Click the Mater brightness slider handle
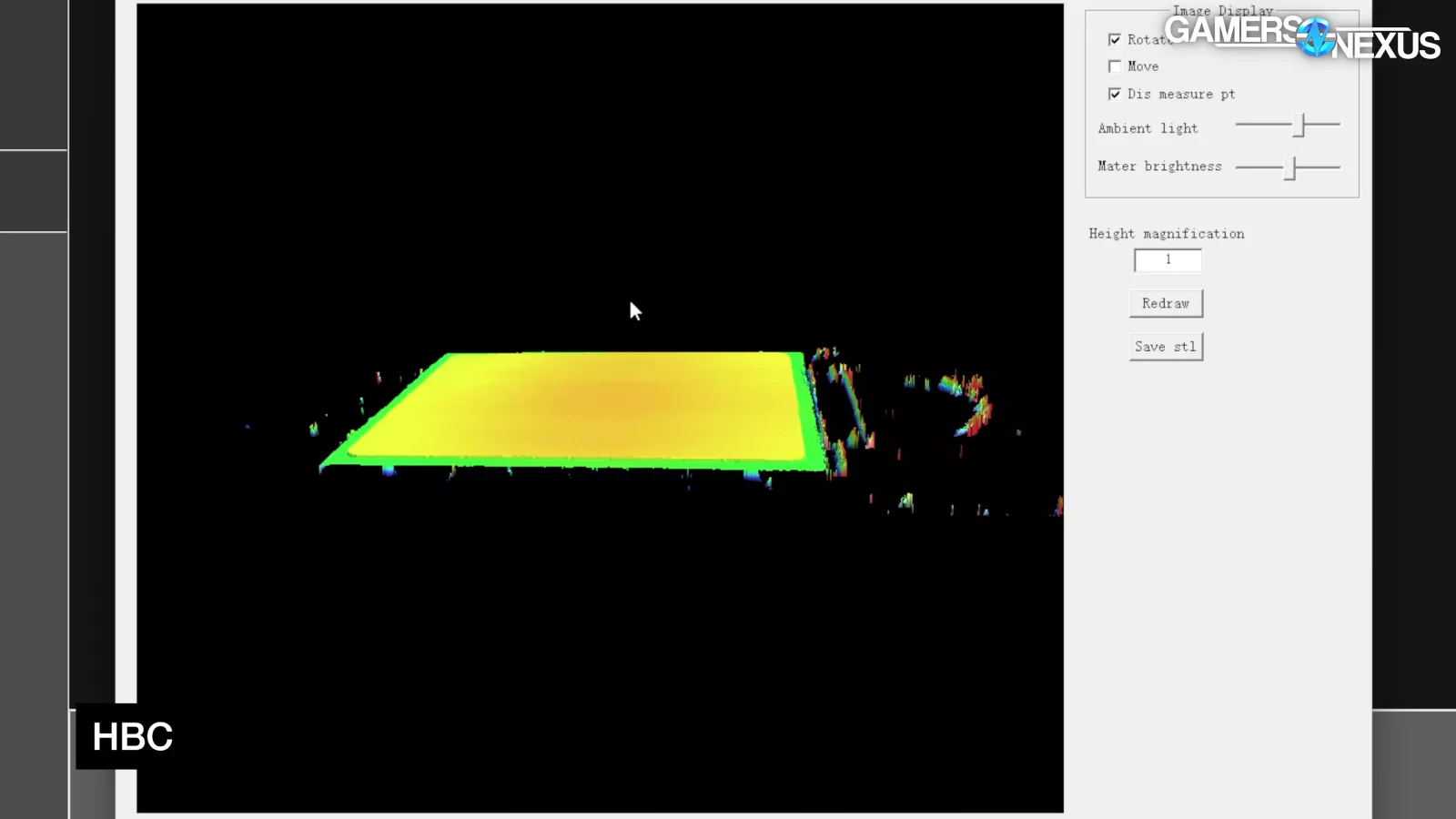The height and width of the screenshot is (819, 1456). [x=1289, y=167]
